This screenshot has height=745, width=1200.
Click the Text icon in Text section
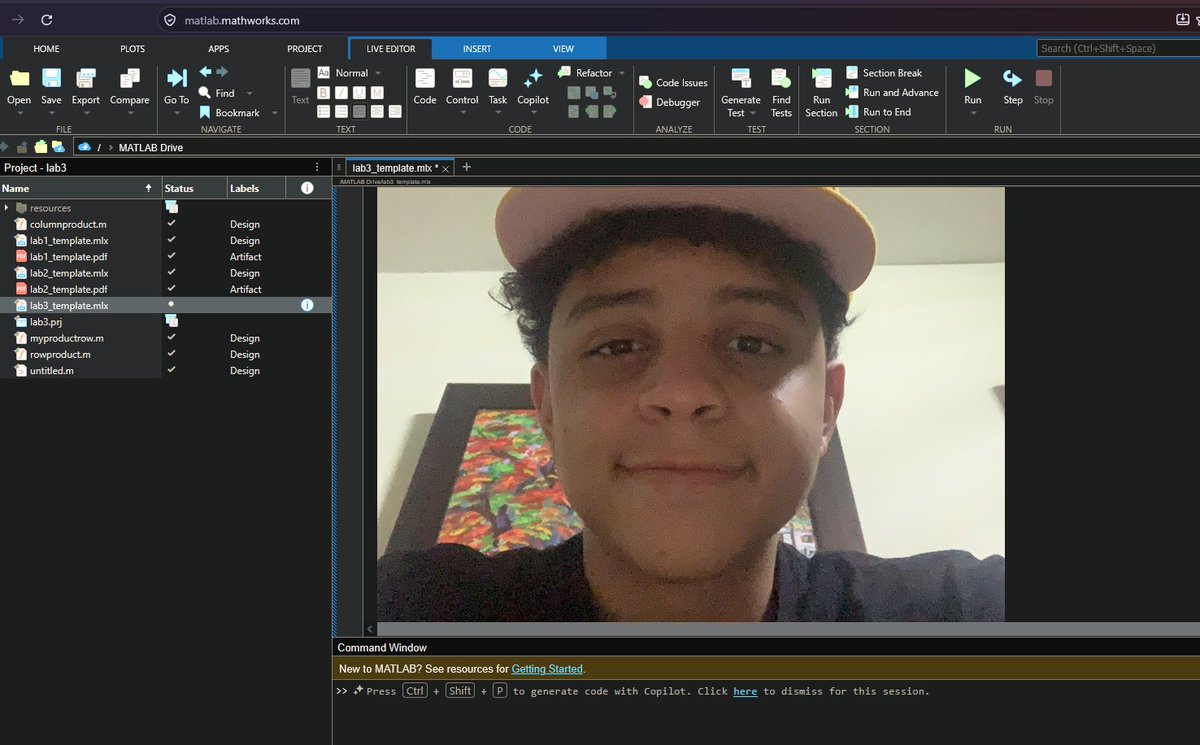pos(300,78)
